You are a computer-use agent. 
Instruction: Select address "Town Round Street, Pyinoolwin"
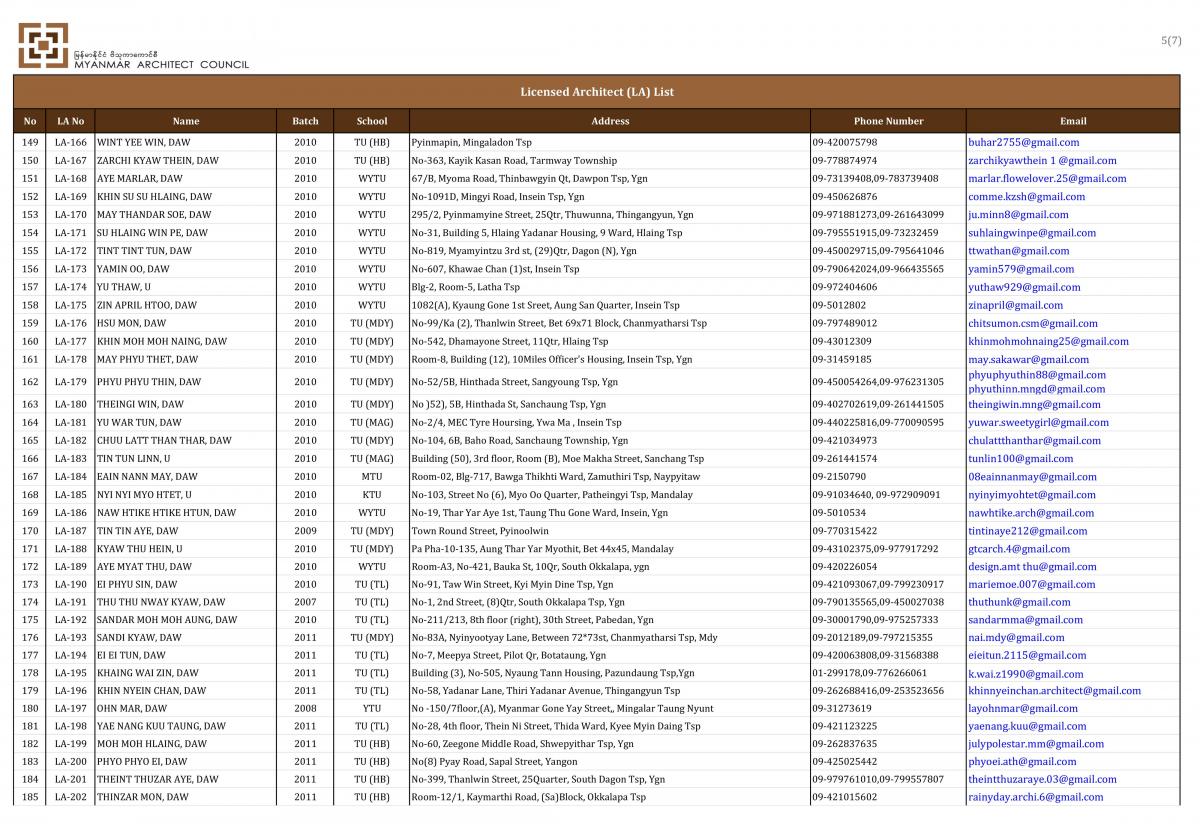480,531
